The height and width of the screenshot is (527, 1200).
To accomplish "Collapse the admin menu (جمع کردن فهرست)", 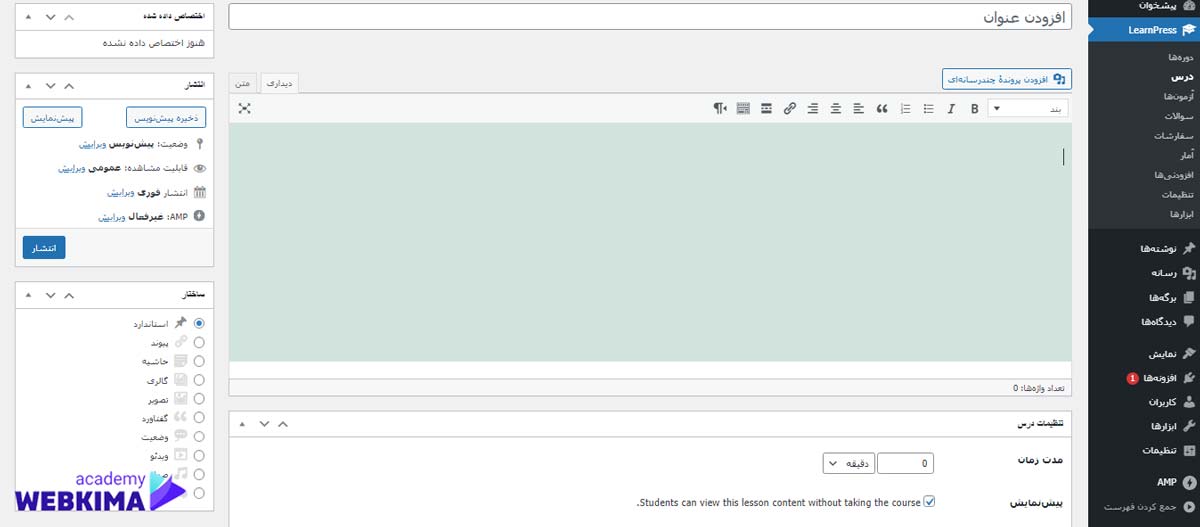I will (x=1144, y=507).
